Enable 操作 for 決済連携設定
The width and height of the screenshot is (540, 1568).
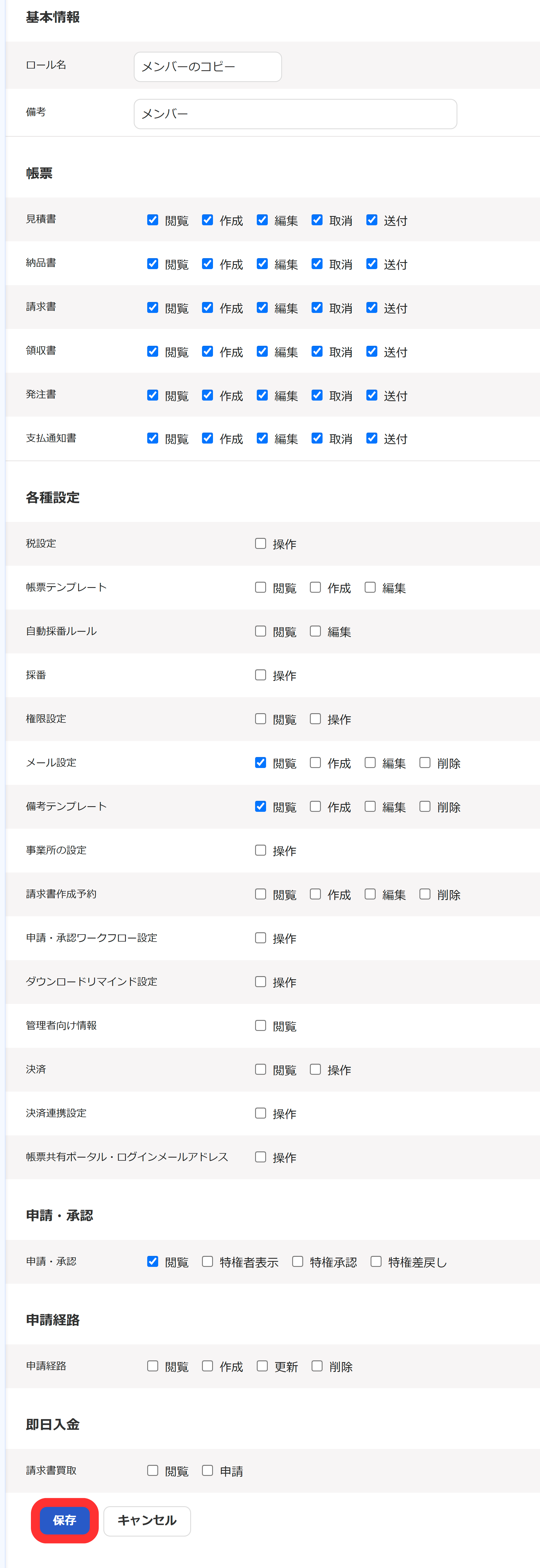tap(260, 1113)
